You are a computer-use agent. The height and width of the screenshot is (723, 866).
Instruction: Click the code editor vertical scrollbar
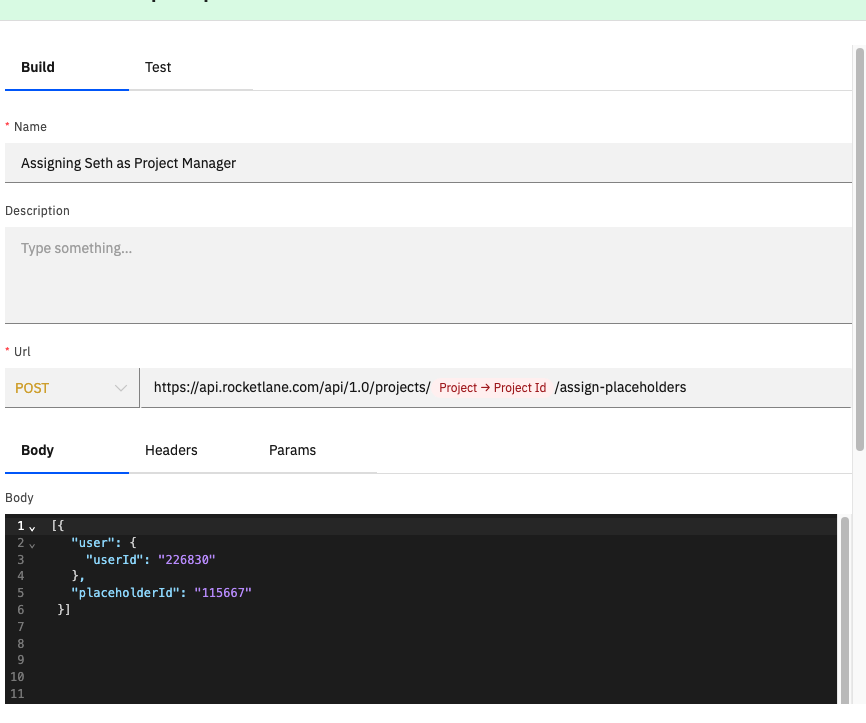pyautogui.click(x=844, y=610)
